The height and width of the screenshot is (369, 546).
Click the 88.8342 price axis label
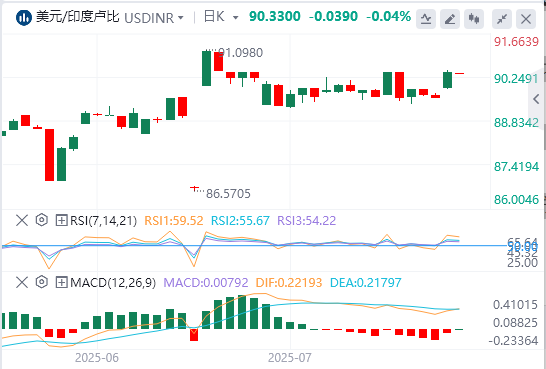point(516,123)
